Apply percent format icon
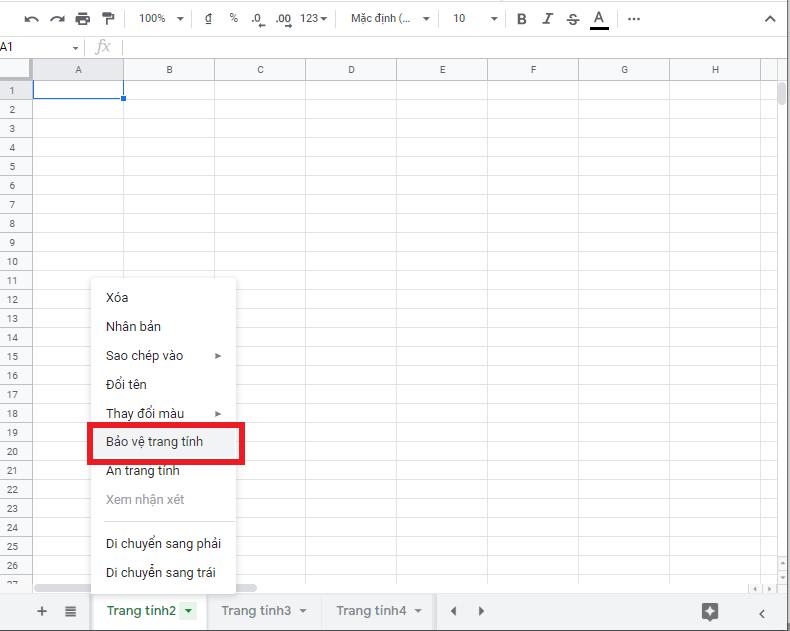 [233, 19]
